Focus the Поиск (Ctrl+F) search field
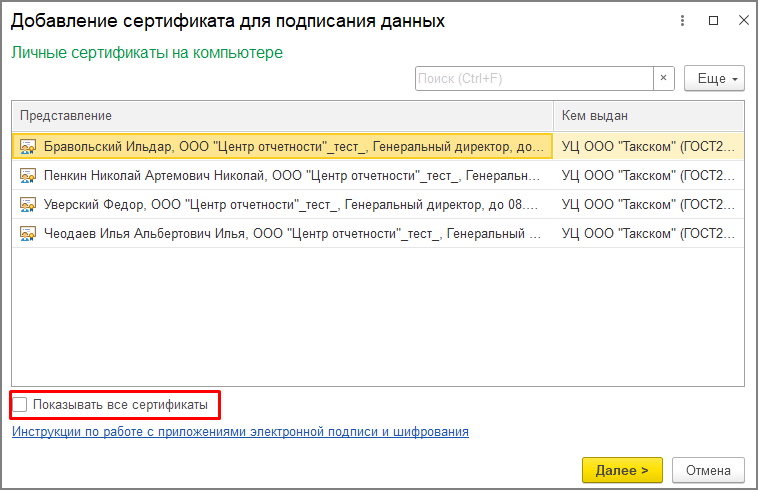Viewport: 758px width, 490px height. point(534,78)
